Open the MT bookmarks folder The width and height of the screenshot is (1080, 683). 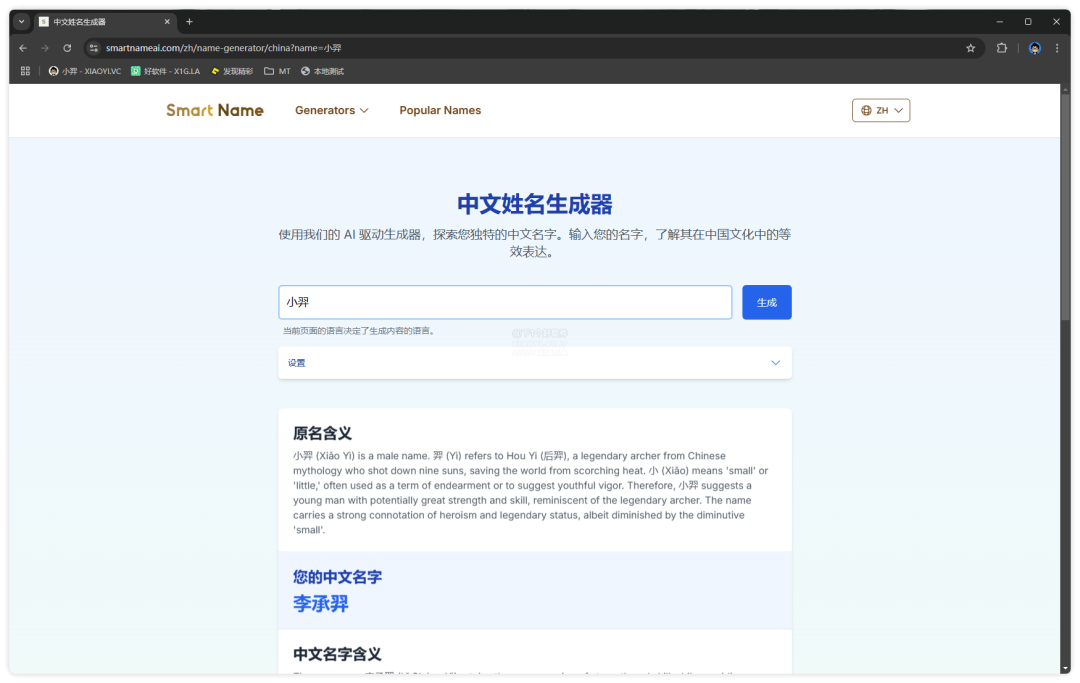277,71
